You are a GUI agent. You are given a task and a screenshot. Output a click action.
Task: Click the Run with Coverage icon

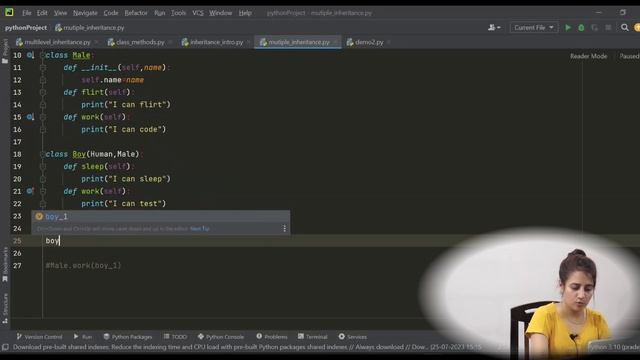[x=595, y=27]
